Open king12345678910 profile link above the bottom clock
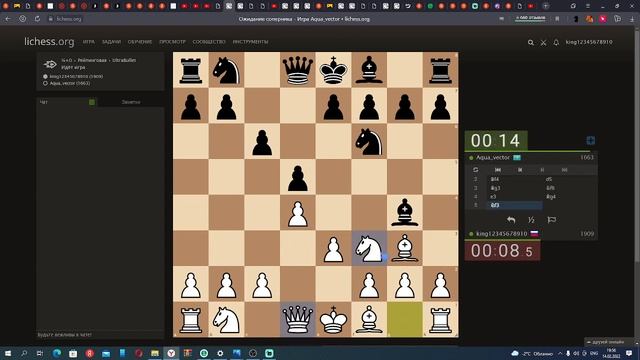 point(502,234)
